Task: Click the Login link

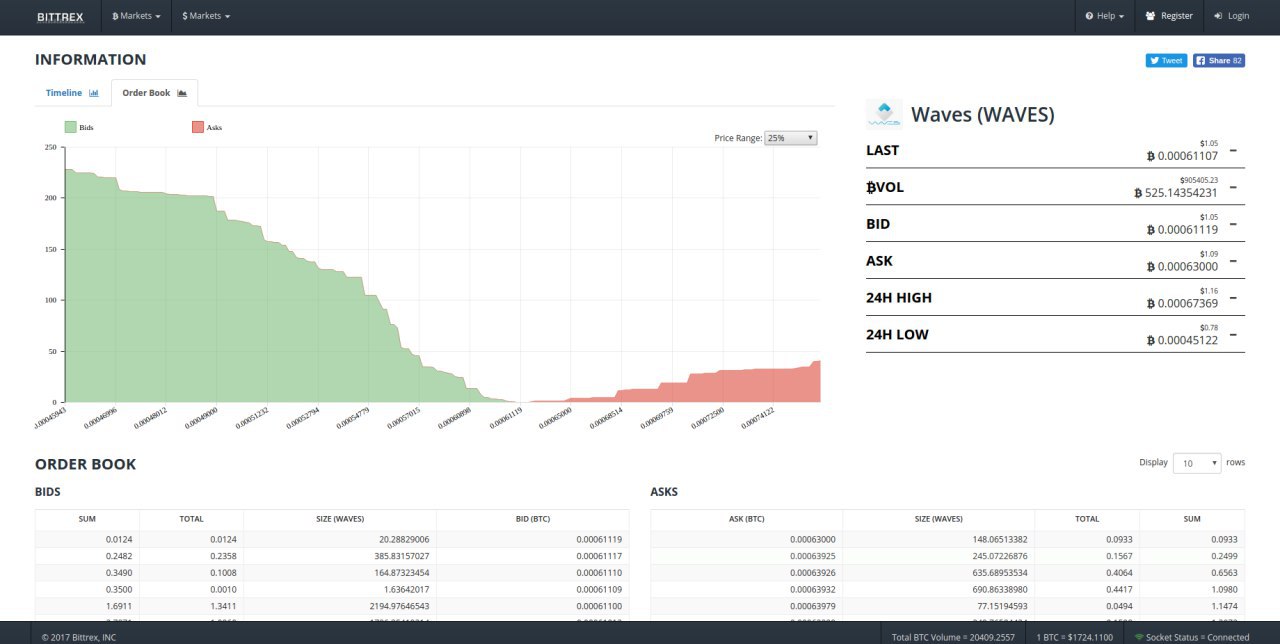Action: (1231, 16)
